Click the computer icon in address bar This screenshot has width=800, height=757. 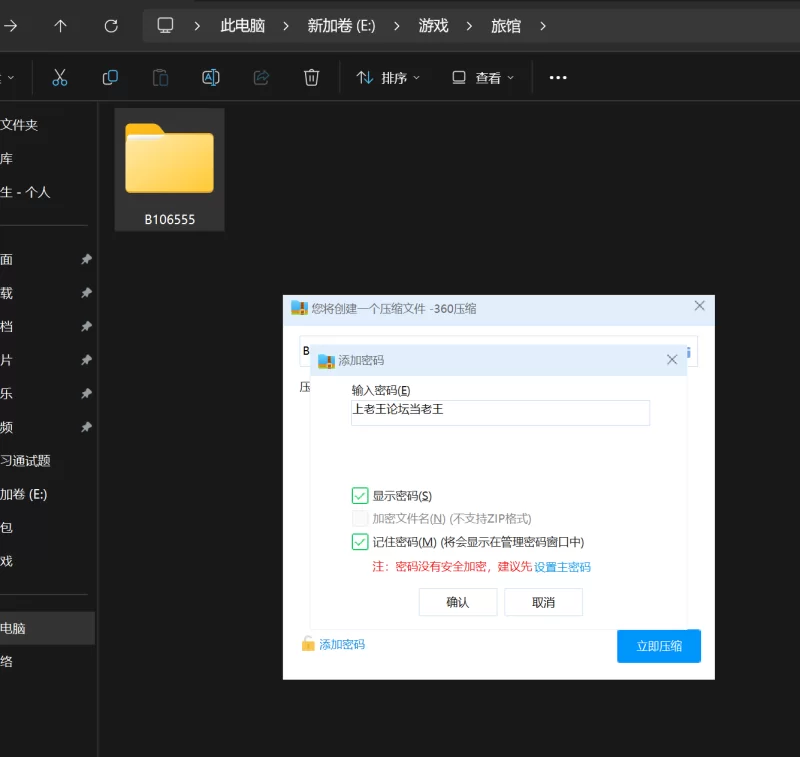[165, 25]
